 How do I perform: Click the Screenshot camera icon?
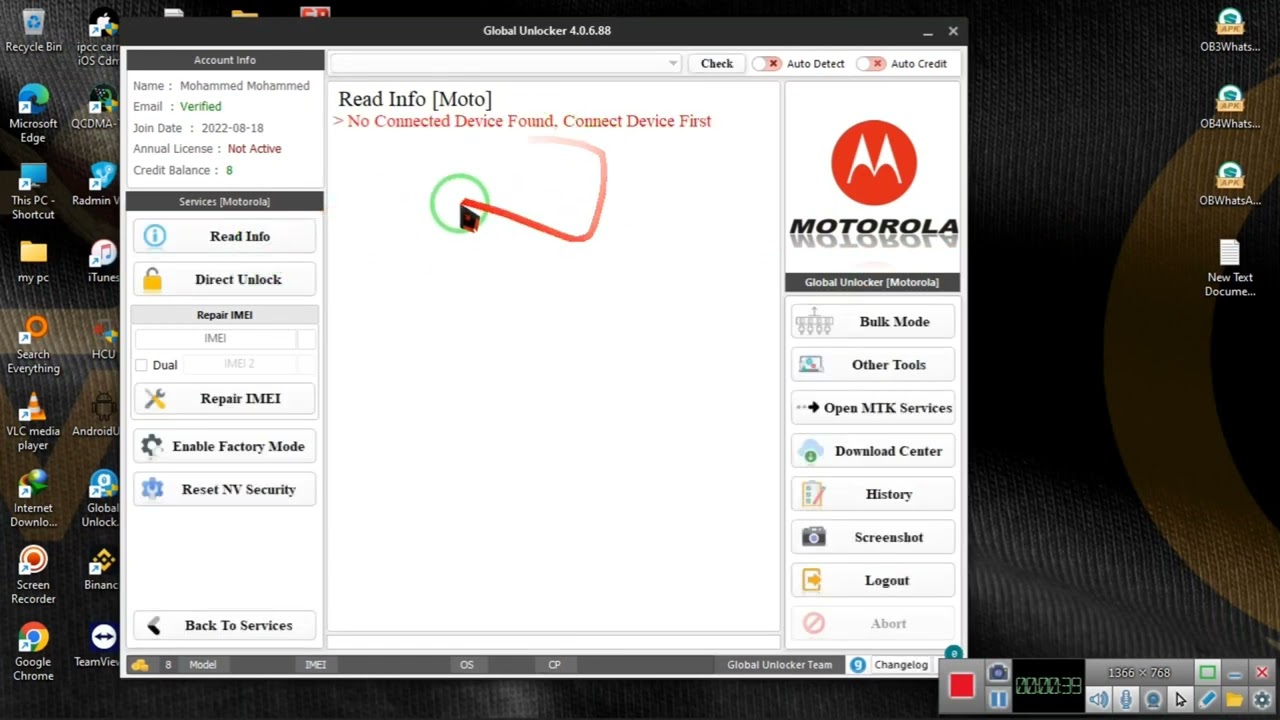coord(814,537)
